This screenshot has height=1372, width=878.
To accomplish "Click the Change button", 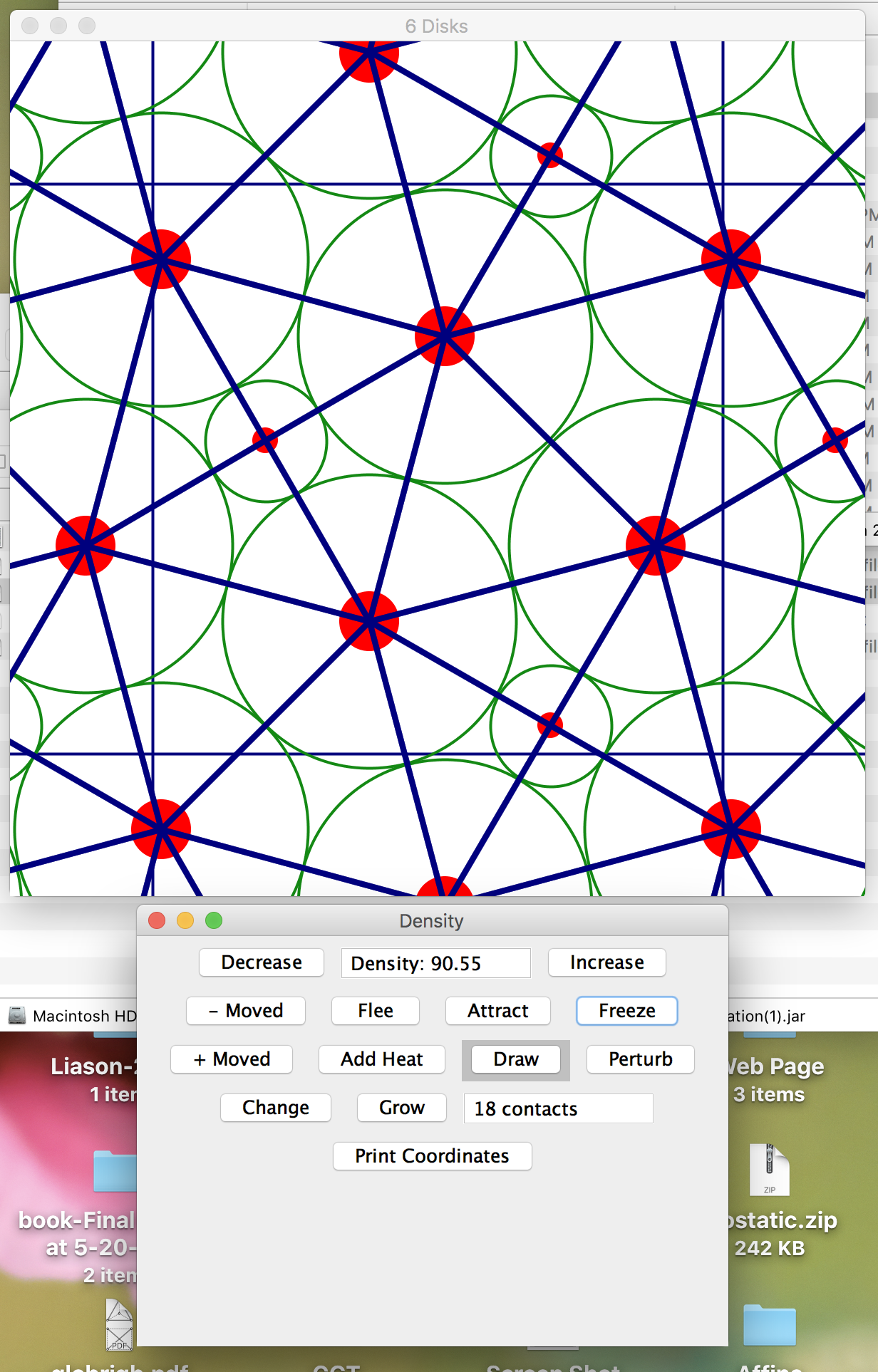I will tap(276, 1108).
